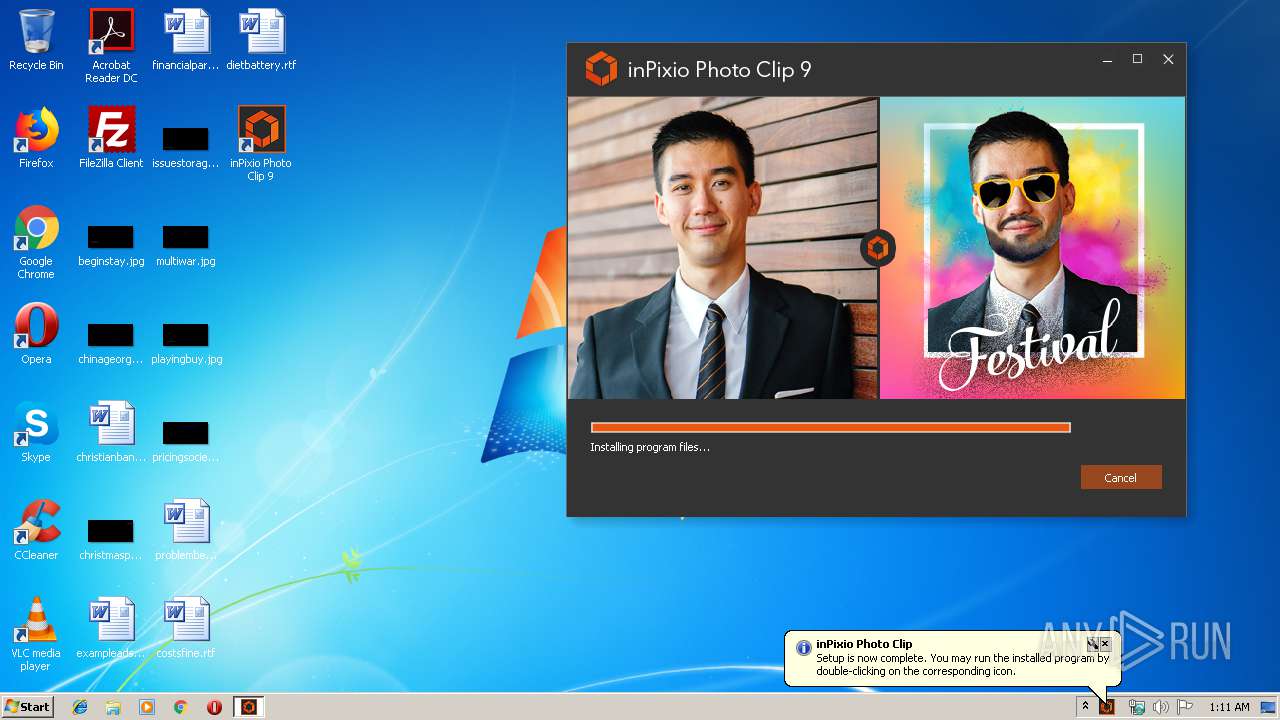Open the volume tray icon

(x=1160, y=707)
